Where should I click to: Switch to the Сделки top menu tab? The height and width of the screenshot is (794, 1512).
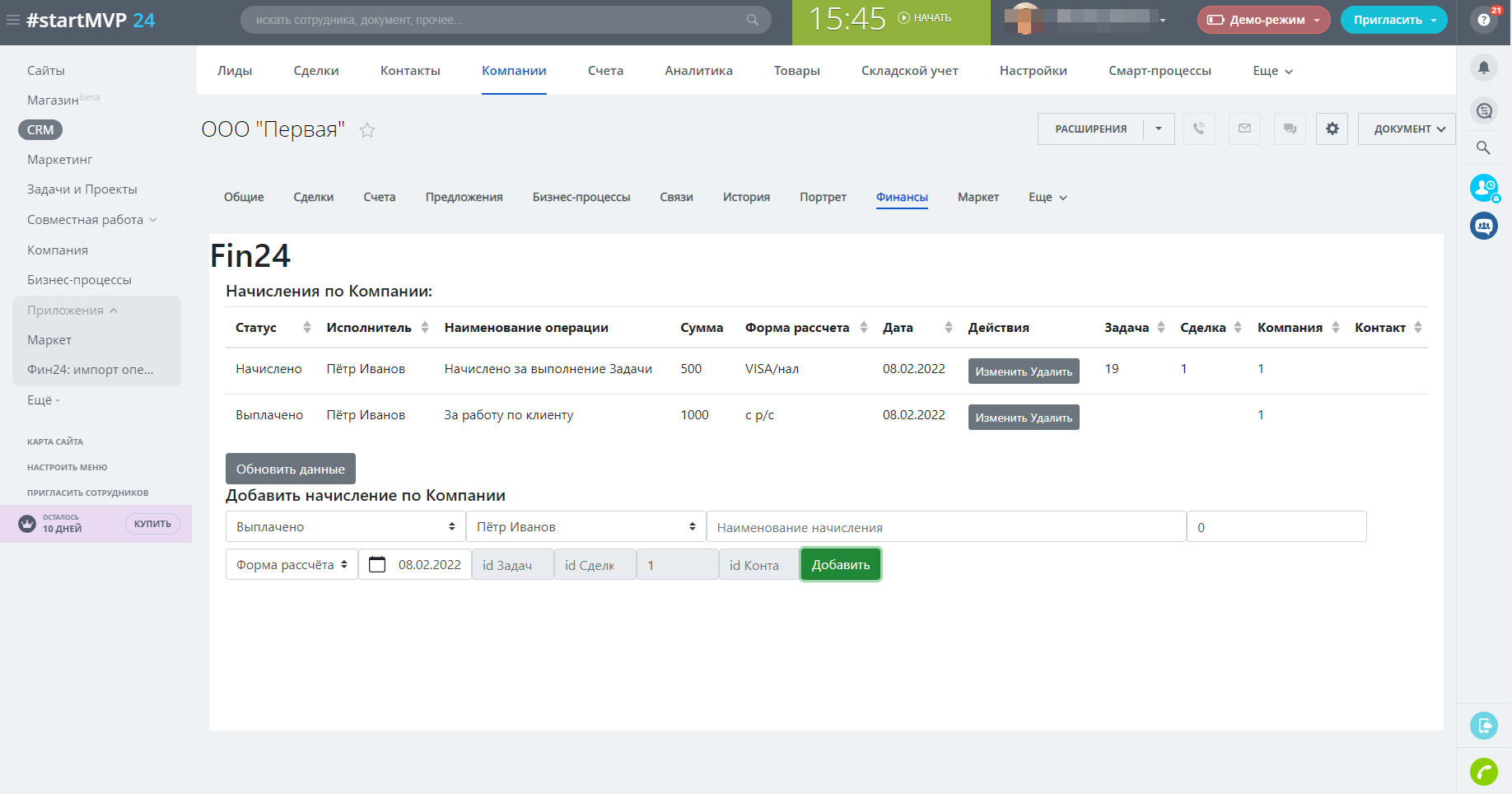click(316, 71)
